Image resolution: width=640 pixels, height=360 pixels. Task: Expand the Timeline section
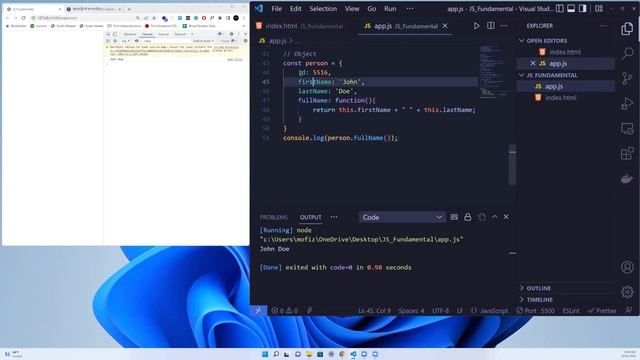pos(566,300)
